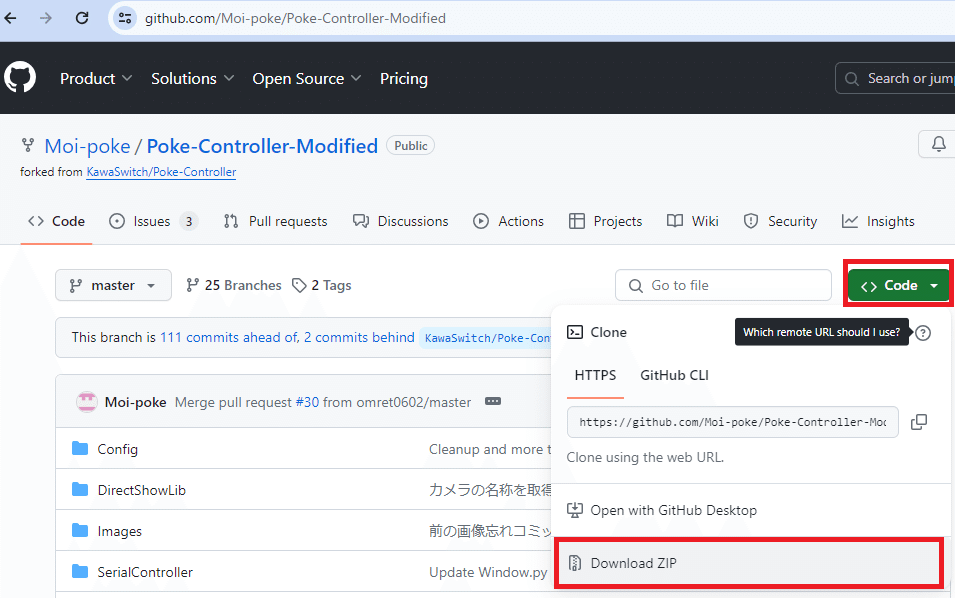Click the fork icon before Moi-poke
The height and width of the screenshot is (598, 955).
click(x=27, y=146)
